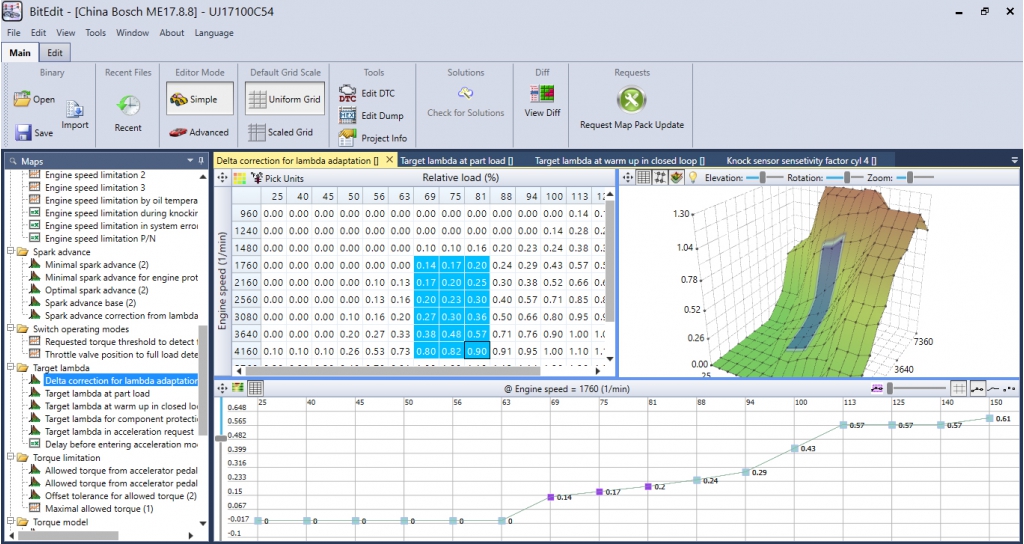Select Uniform Grid scale
Viewport: 1024px width, 544px height.
pos(285,99)
